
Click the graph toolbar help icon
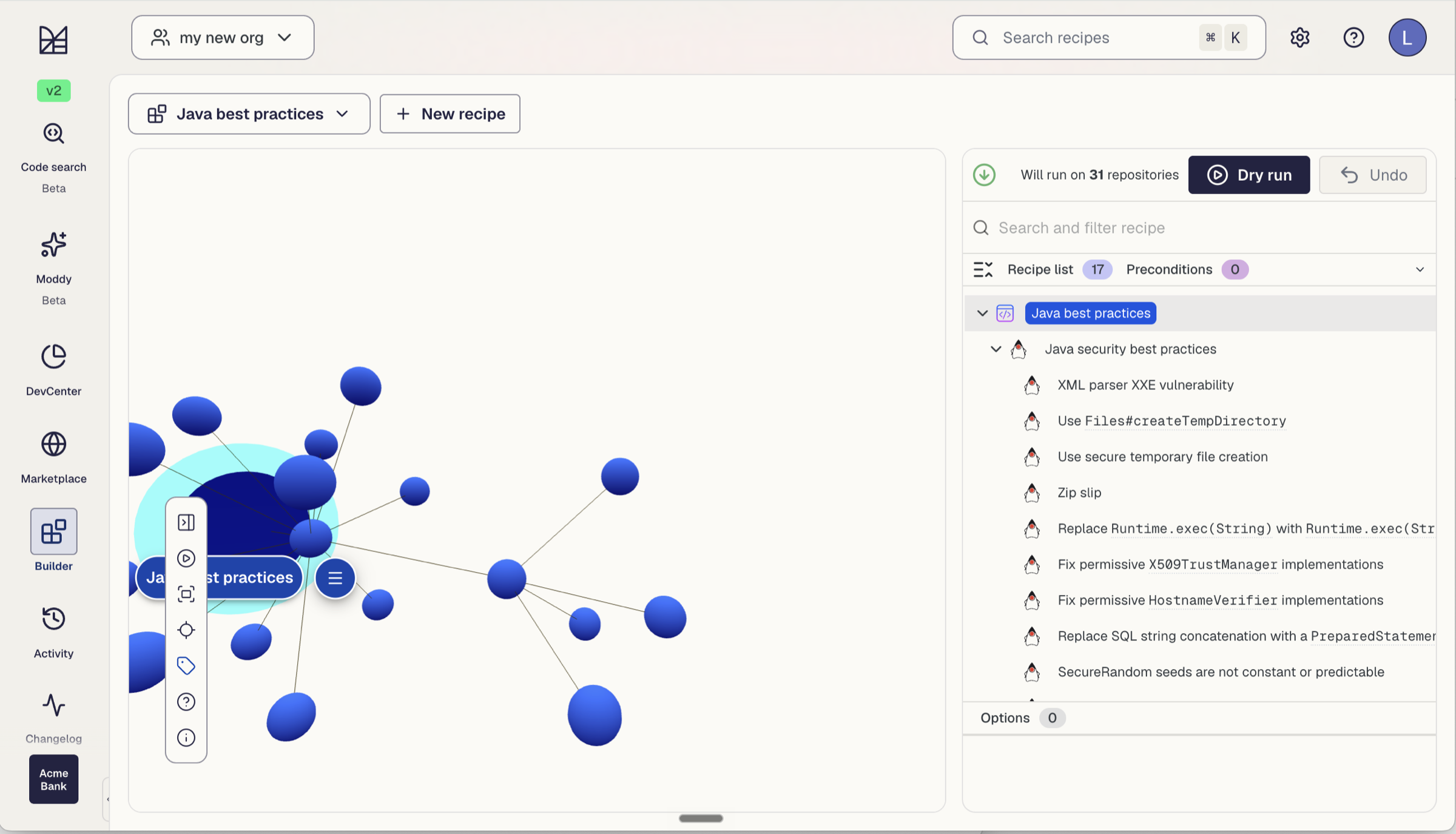(x=186, y=702)
